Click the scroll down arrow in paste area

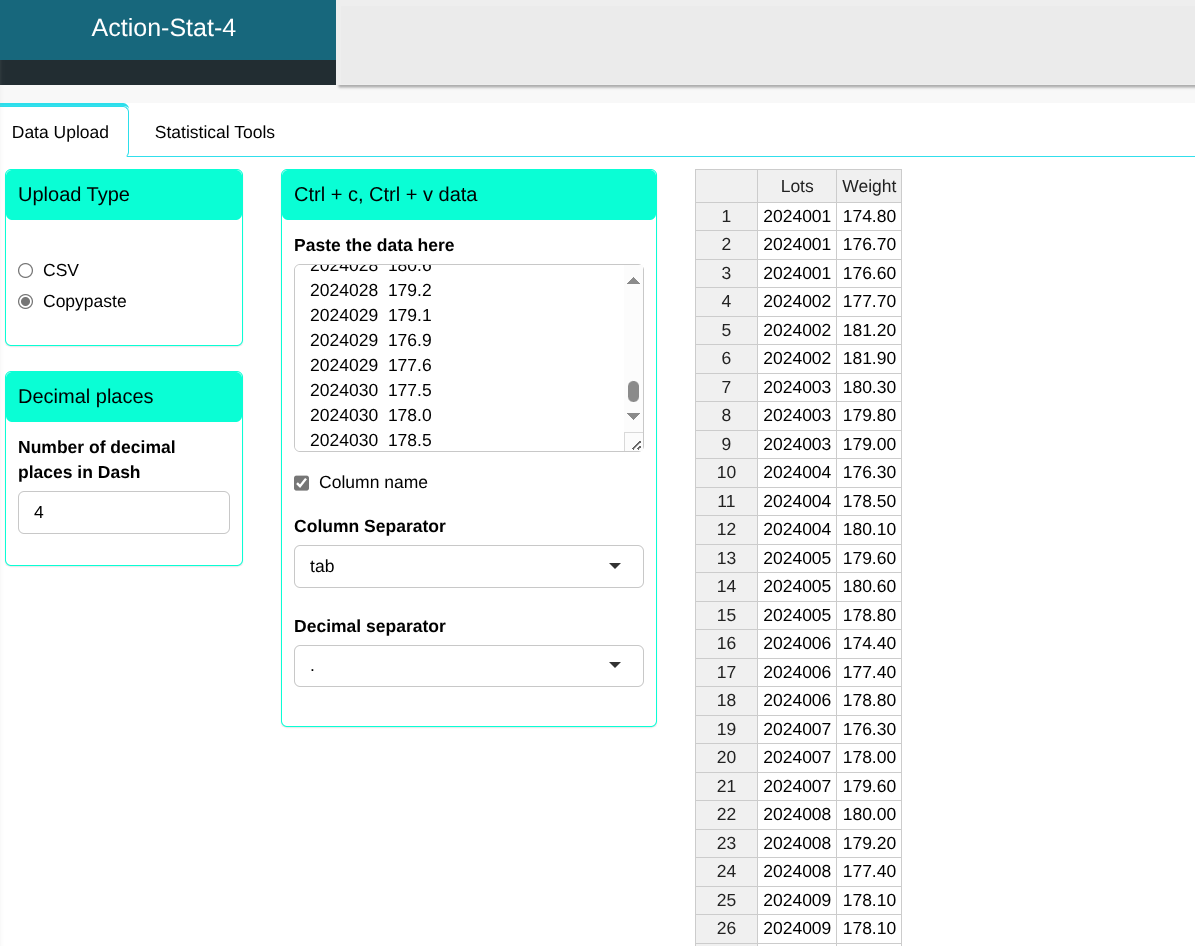click(633, 416)
